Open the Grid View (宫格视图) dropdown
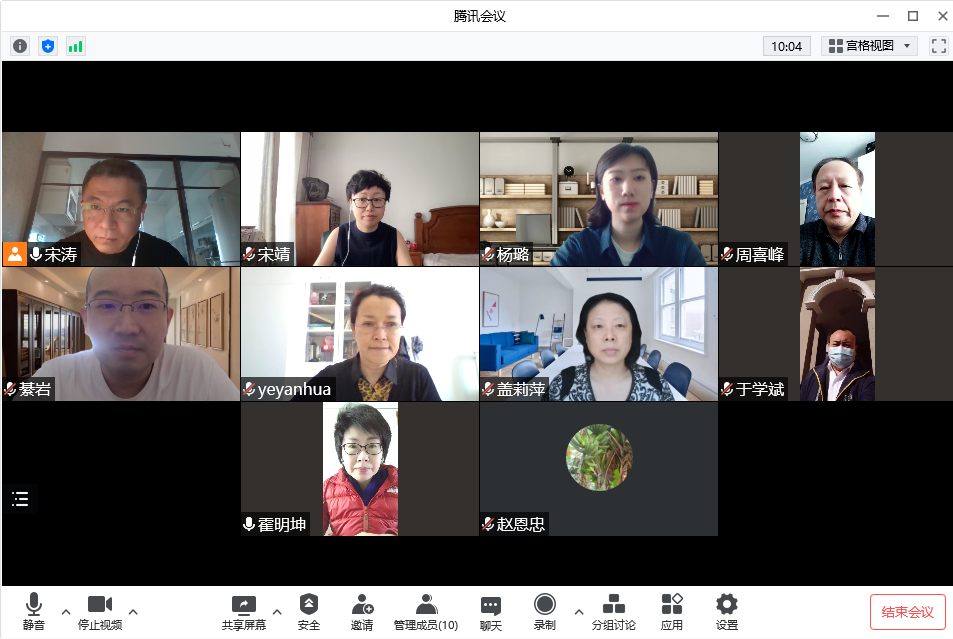953x639 pixels. point(870,46)
